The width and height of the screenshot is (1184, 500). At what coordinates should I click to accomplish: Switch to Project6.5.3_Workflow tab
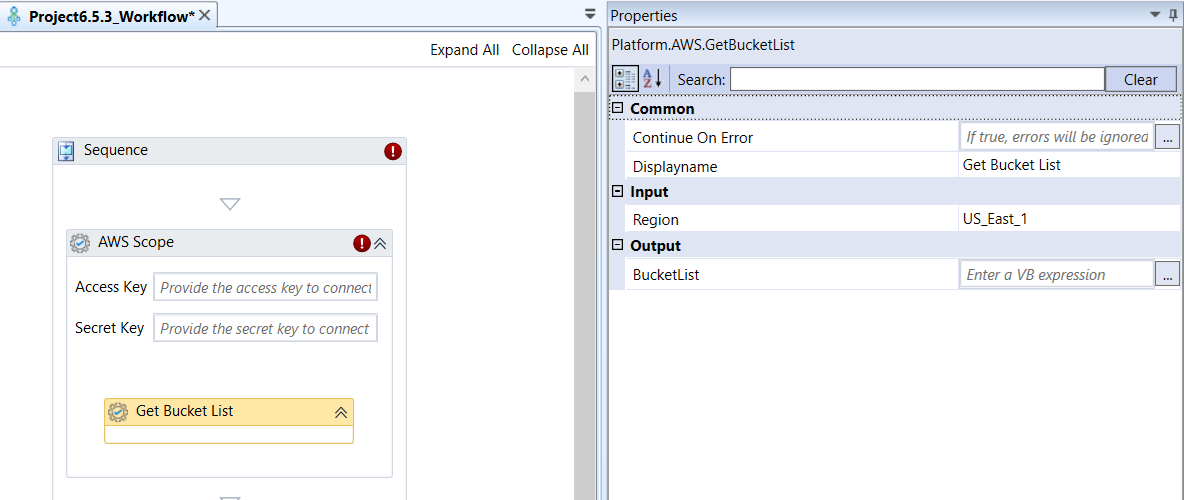(x=112, y=17)
